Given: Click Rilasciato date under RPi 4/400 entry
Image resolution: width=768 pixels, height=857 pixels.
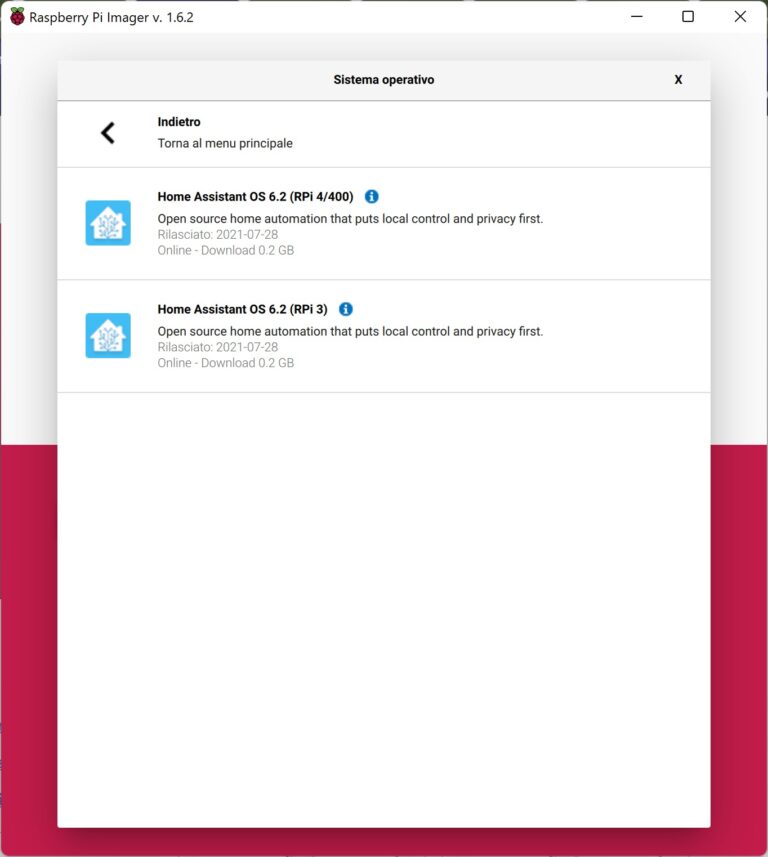Looking at the screenshot, I should point(218,234).
